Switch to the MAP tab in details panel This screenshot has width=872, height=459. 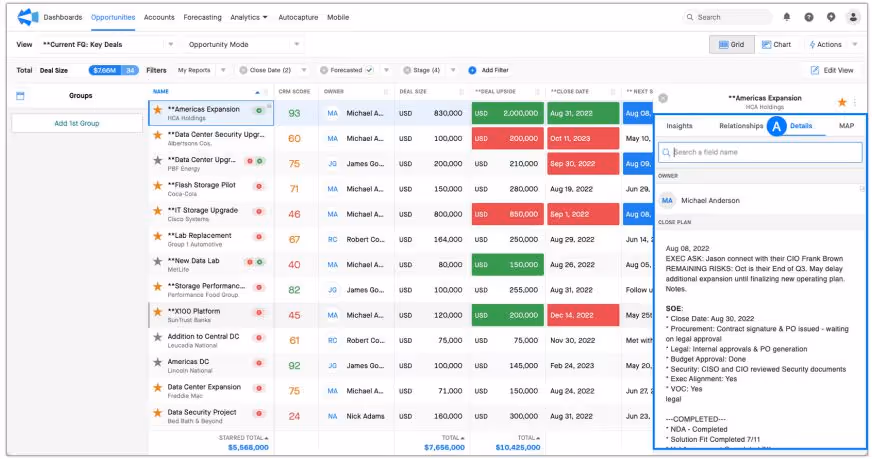pos(846,126)
